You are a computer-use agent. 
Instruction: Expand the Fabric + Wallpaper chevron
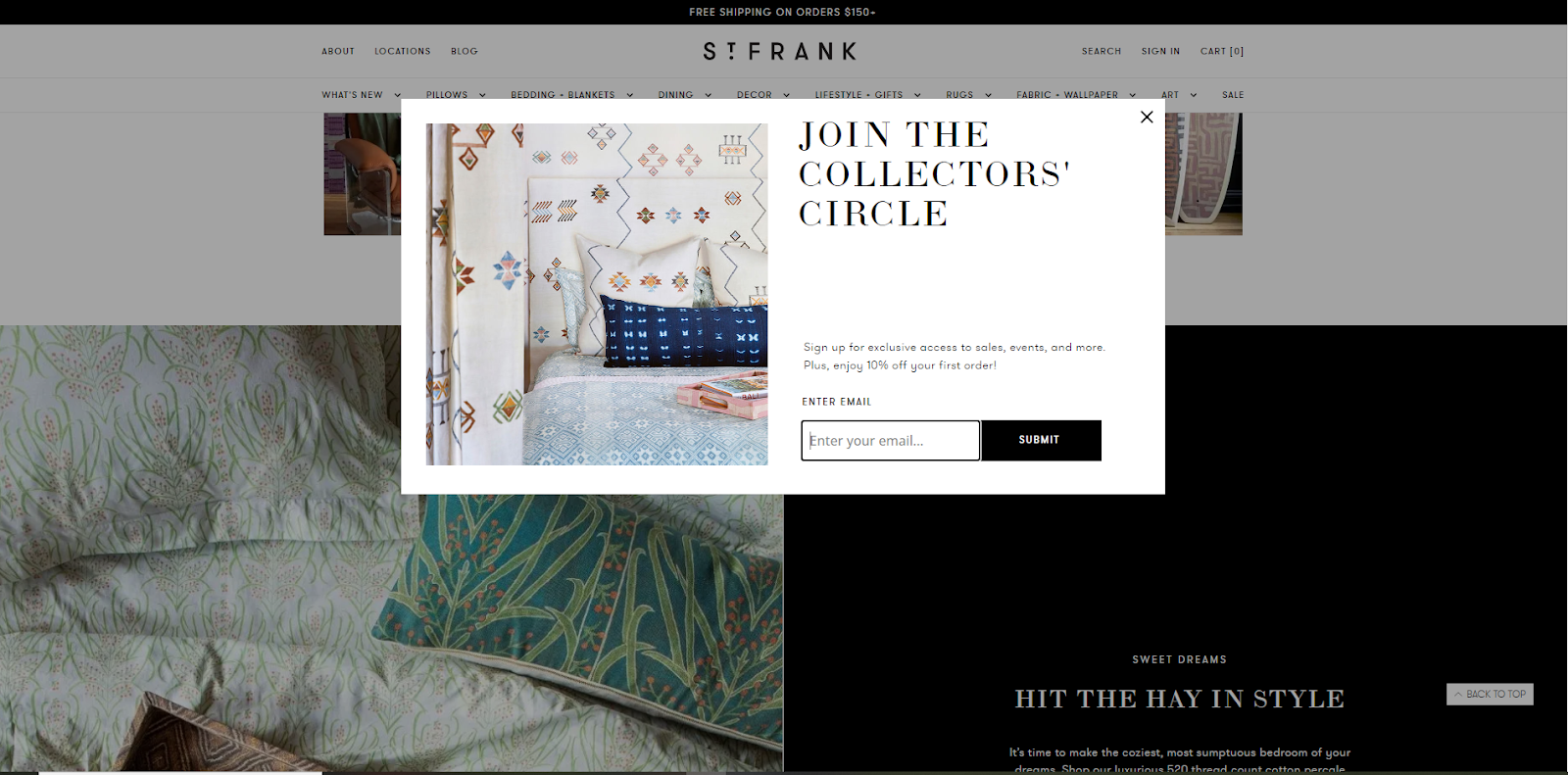1132,95
